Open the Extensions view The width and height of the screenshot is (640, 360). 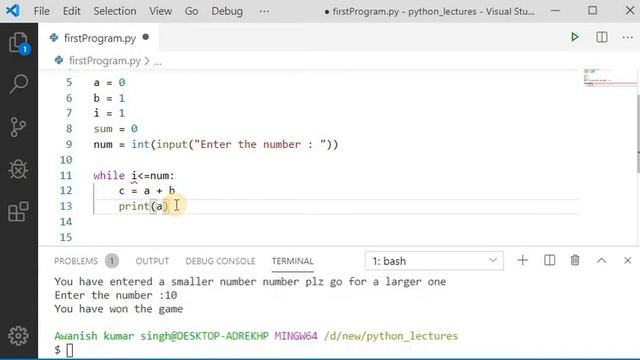click(x=19, y=211)
